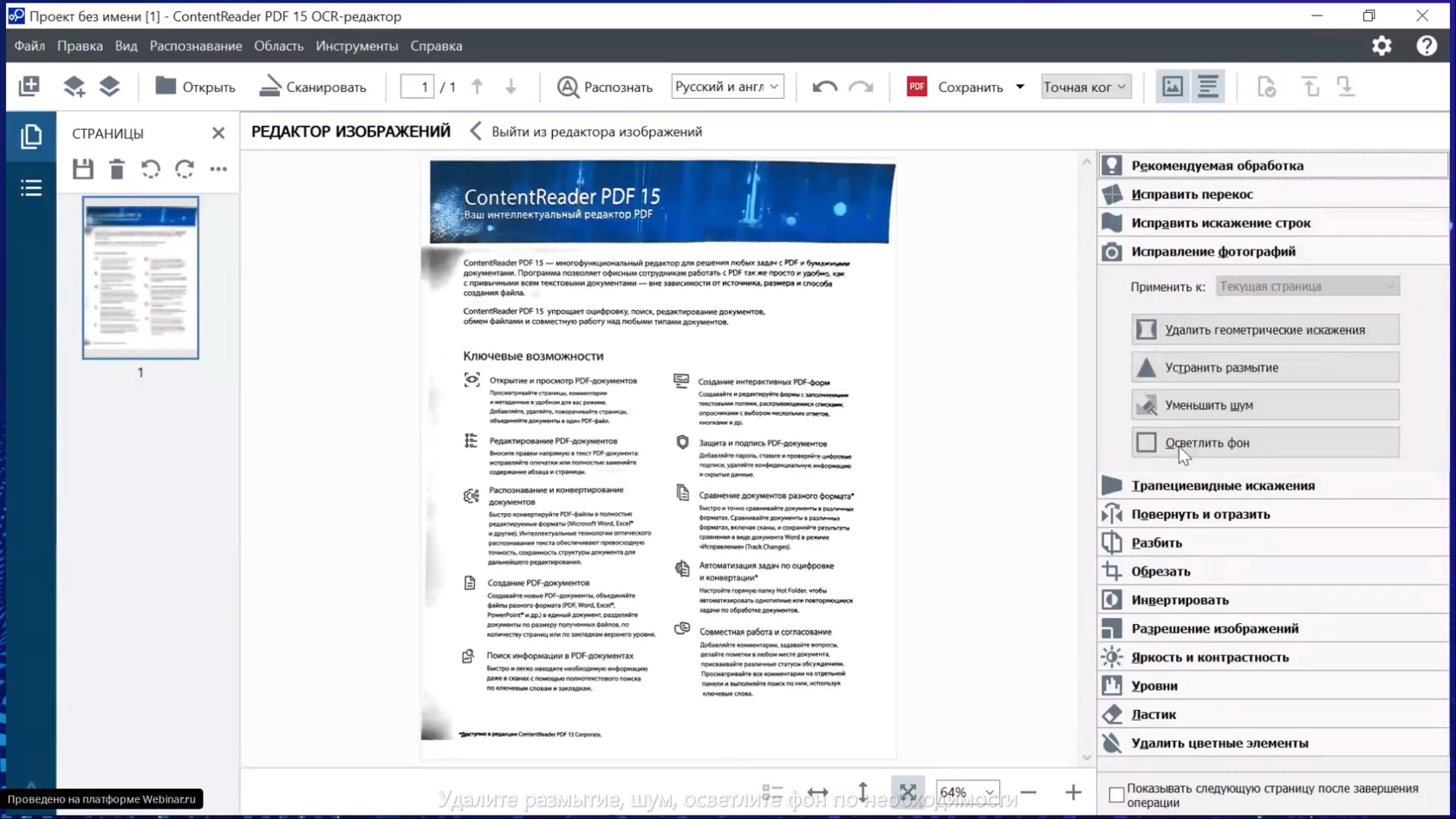This screenshot has height=819, width=1456.
Task: Select the Pages sidebar icon
Action: (x=31, y=136)
